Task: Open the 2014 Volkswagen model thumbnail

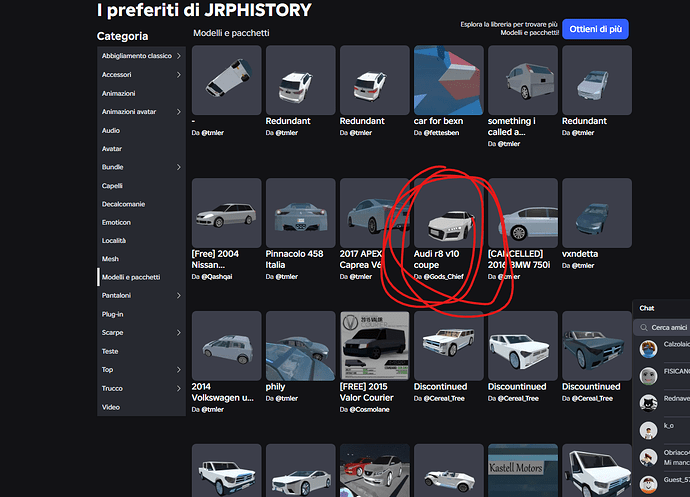Action: point(227,346)
